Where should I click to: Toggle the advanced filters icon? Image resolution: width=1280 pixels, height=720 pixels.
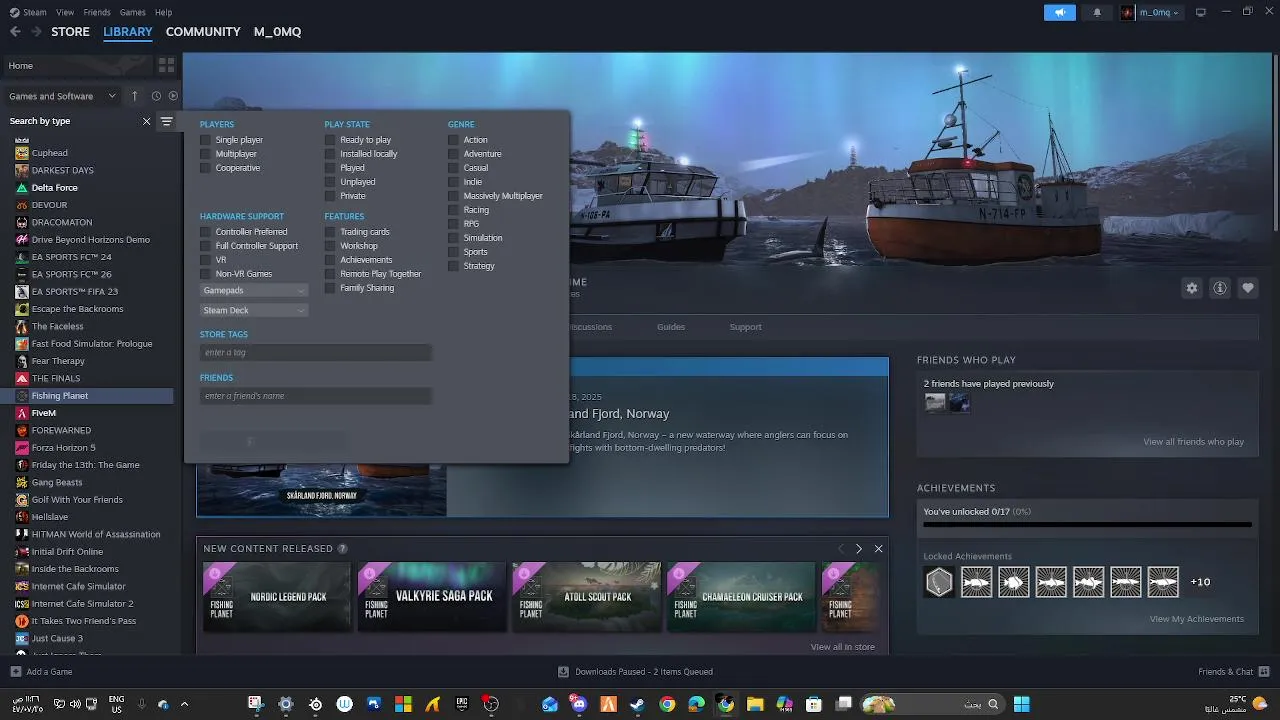tap(166, 121)
